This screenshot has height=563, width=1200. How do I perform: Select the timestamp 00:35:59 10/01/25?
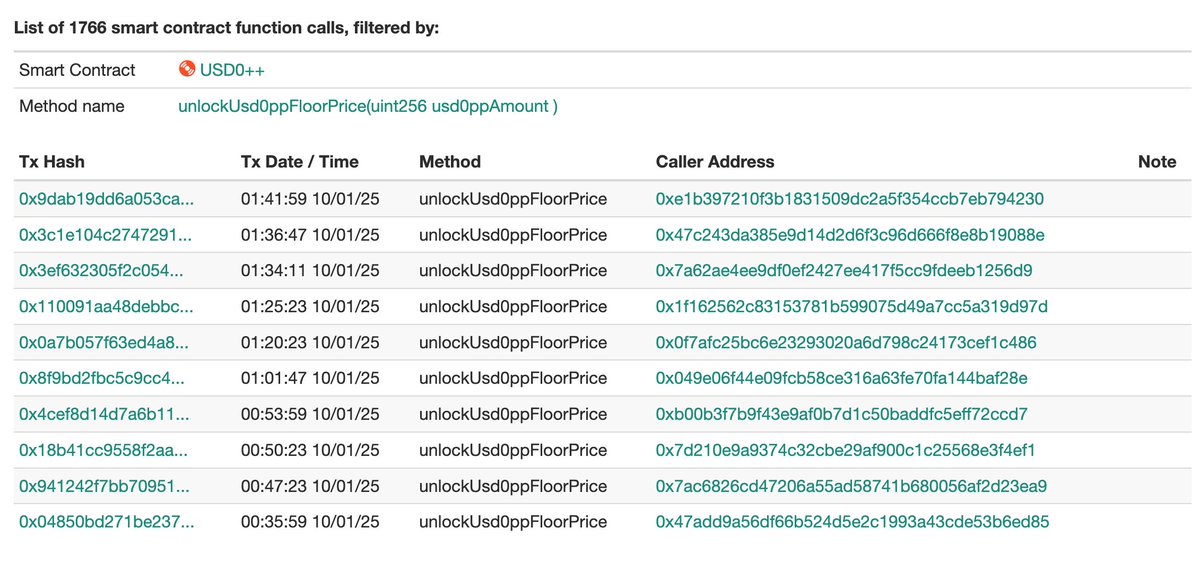pyautogui.click(x=310, y=522)
